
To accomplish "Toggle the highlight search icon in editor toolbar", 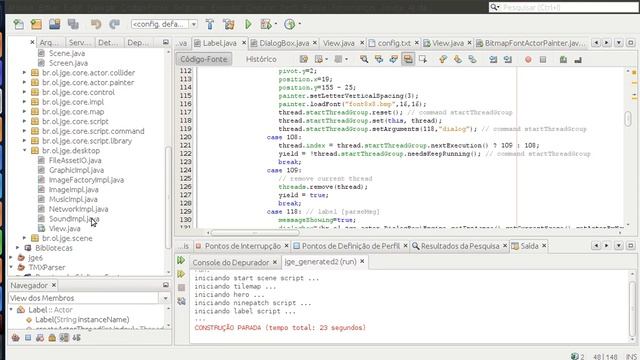I will click(408, 59).
